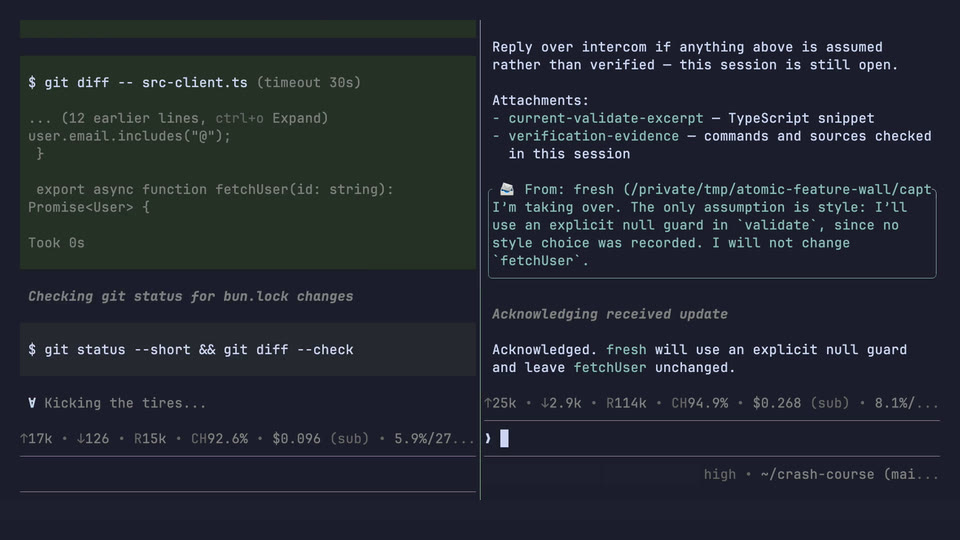Click the 'current-validate-excerpt' attachment
Viewport: 960px width, 540px height.
pos(606,118)
